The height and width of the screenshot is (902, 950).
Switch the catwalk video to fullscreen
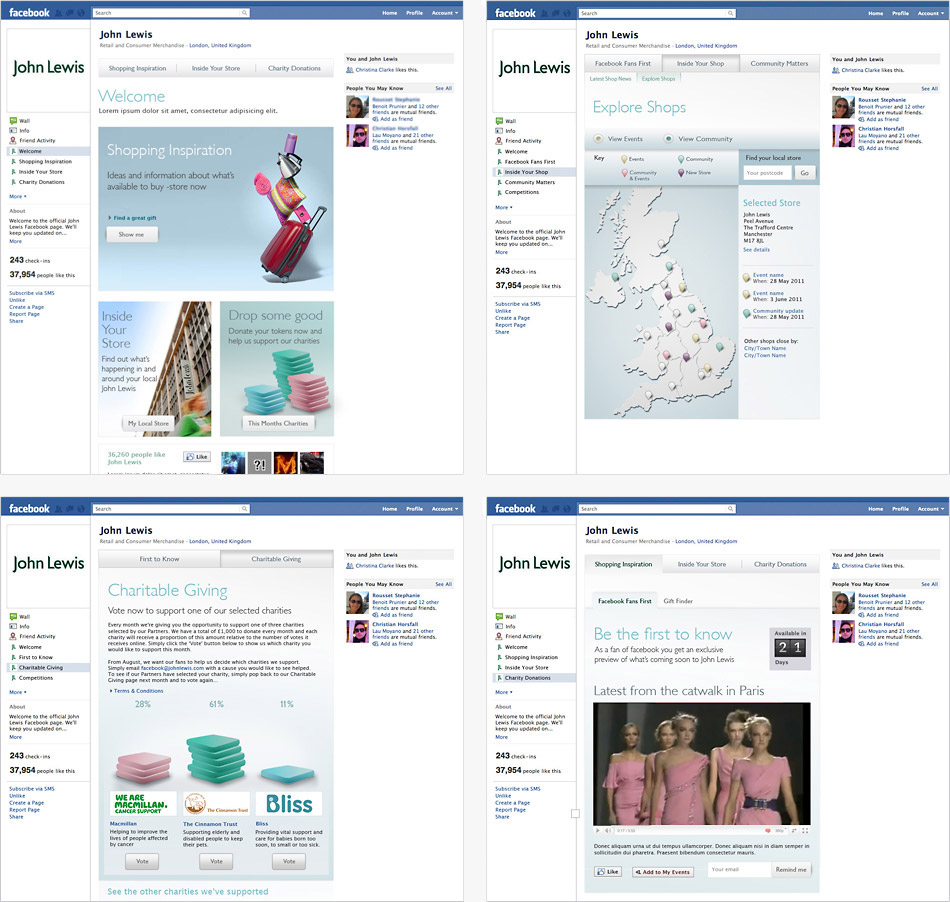tap(805, 831)
